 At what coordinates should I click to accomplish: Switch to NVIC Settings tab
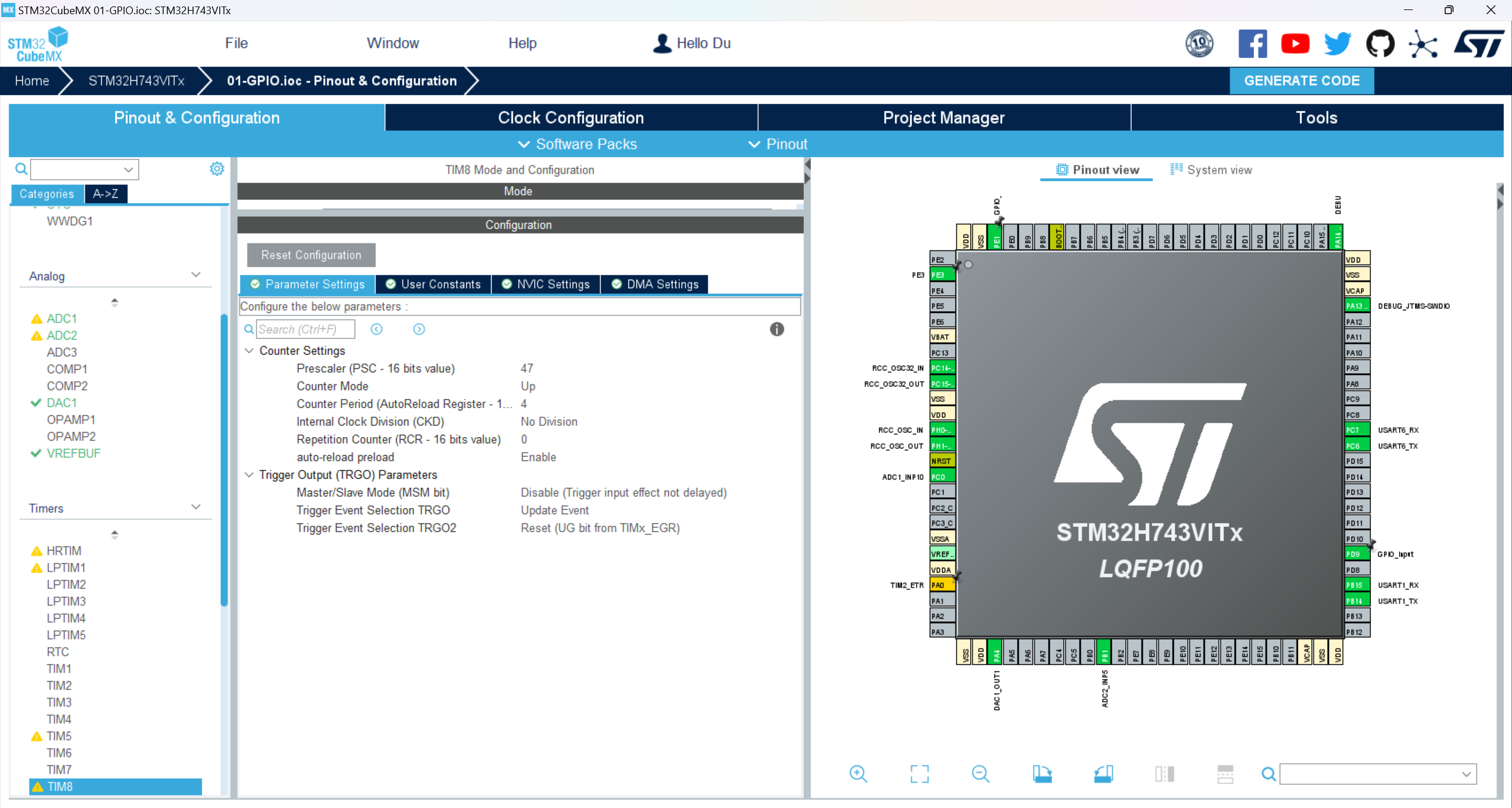click(x=546, y=285)
